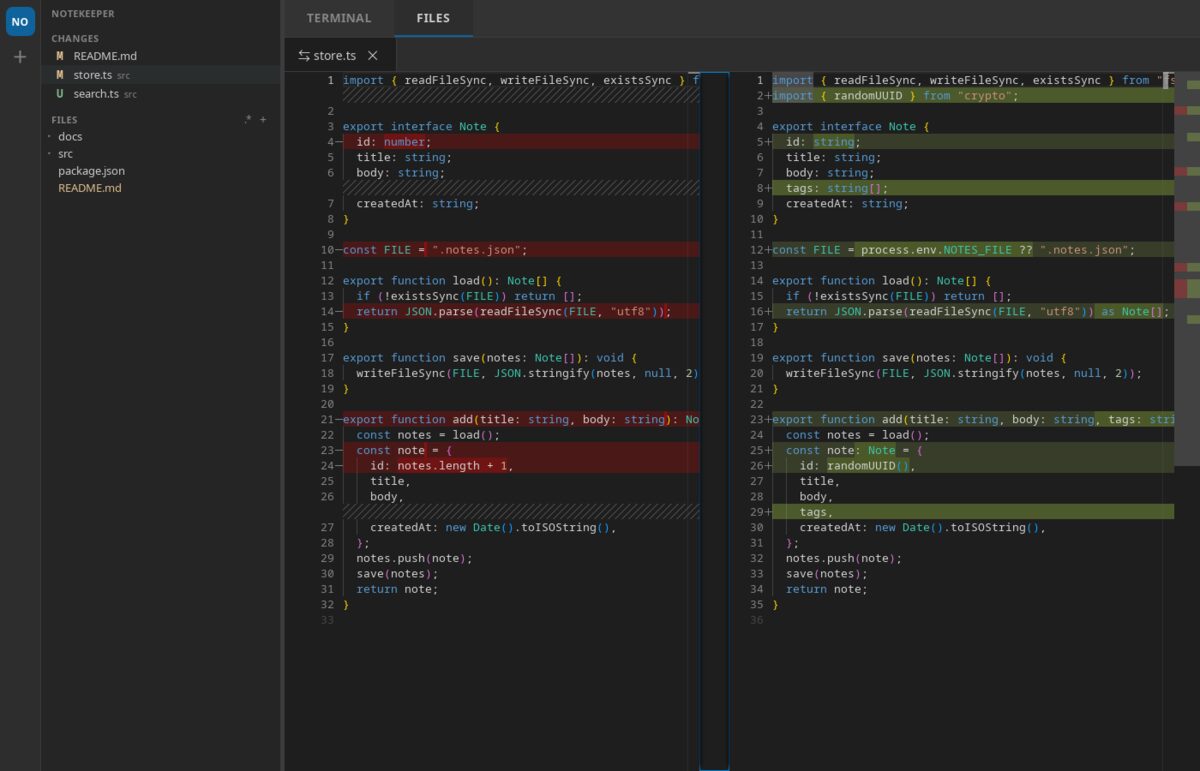Screen dimensions: 1200x771
Task: Click right pane line with process.env.NOTES_FILE
Action: point(972,250)
